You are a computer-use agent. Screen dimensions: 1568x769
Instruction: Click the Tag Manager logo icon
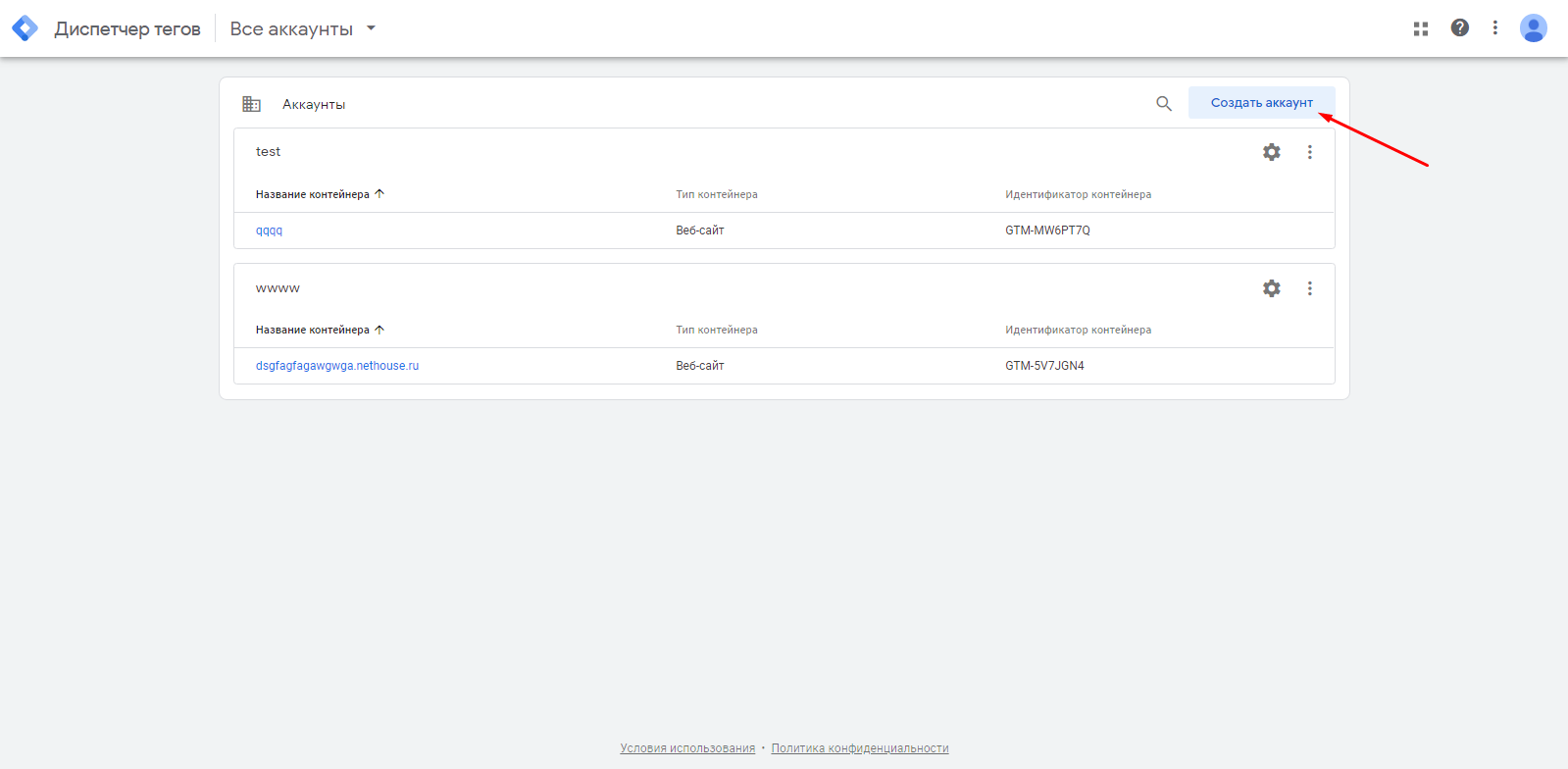click(x=25, y=28)
